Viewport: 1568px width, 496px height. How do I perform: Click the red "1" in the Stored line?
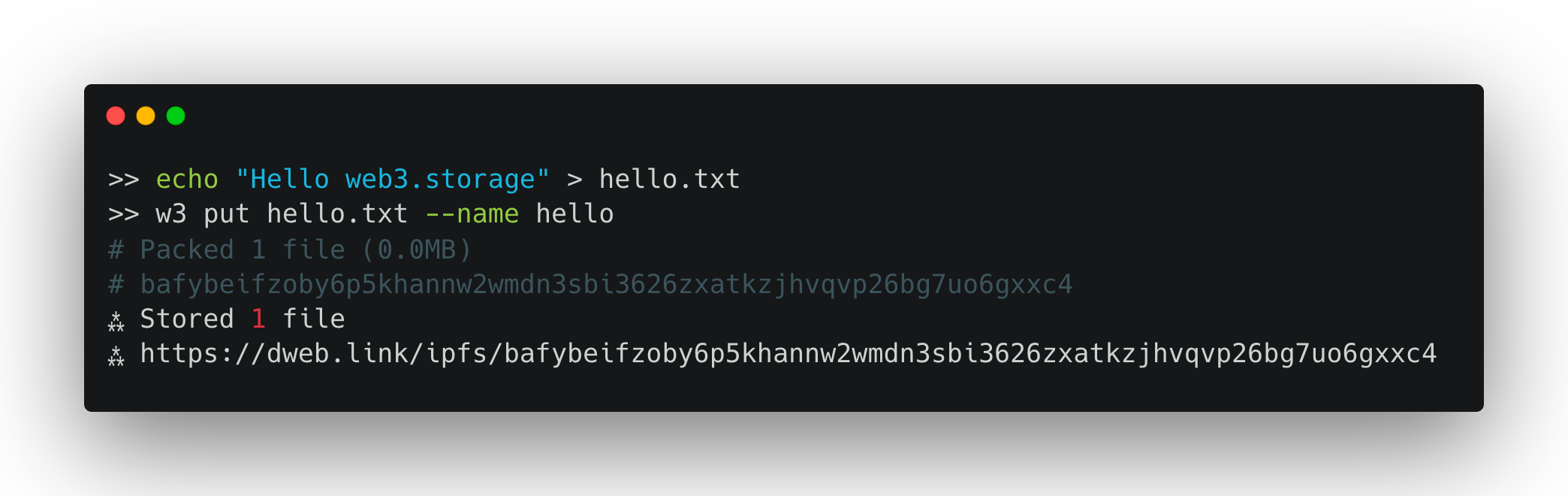pos(258,319)
